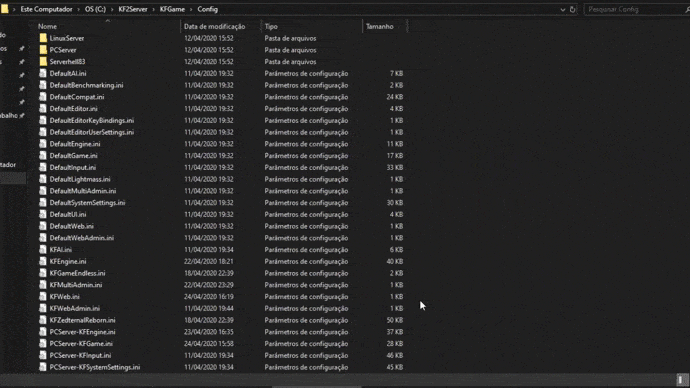The height and width of the screenshot is (388, 690).
Task: Click the 50 KB size of KFZedternalReborn.ini
Action: coord(395,320)
